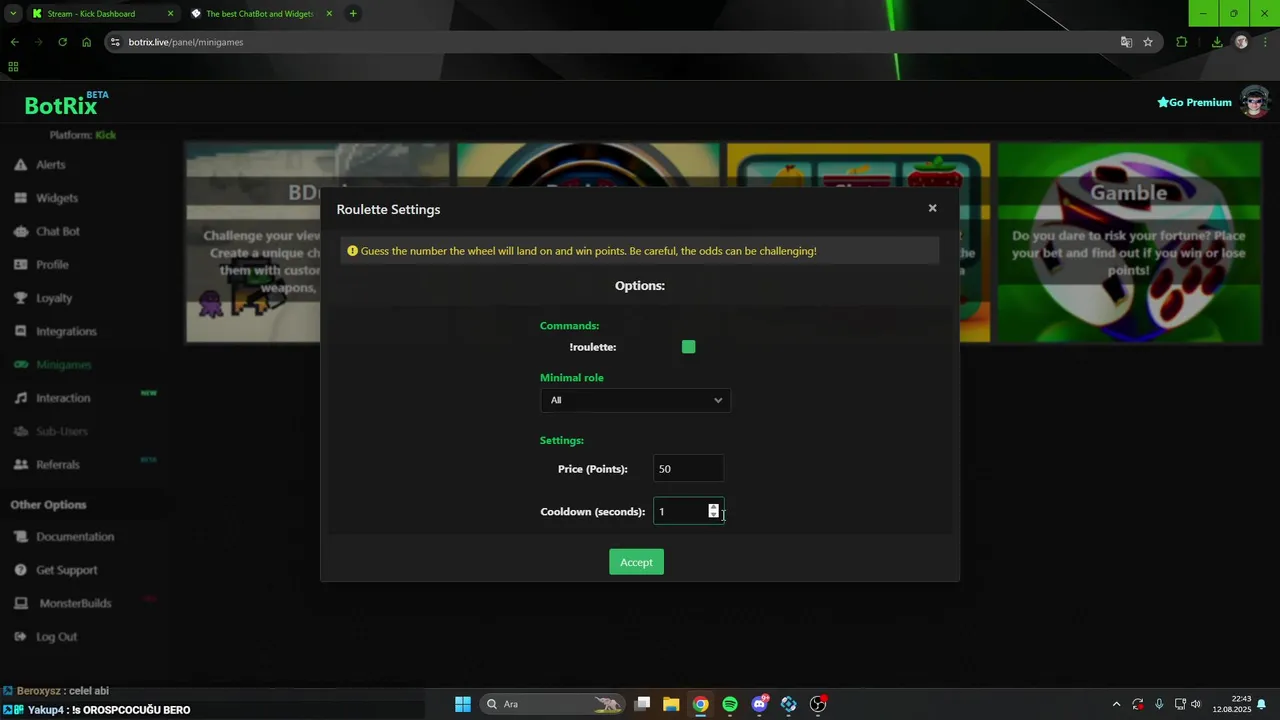Click the browser back button

click(x=14, y=42)
